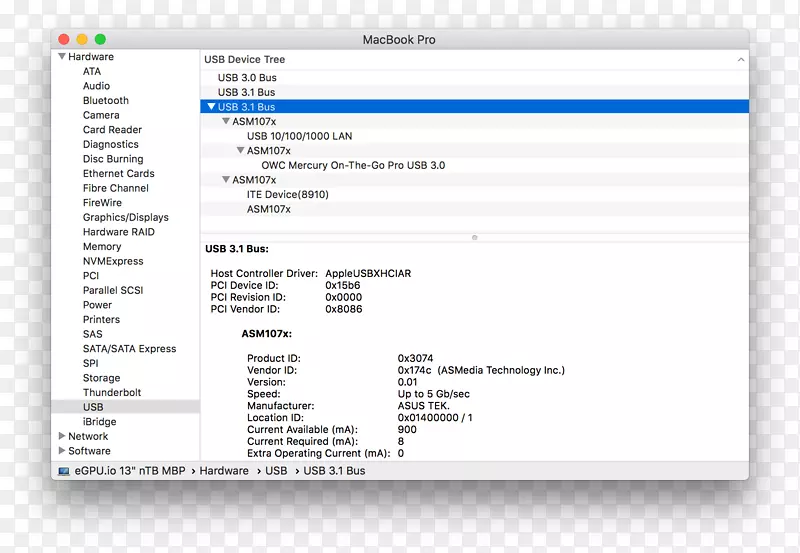
Task: Select the ITE Device(8910) entry
Action: [287, 195]
